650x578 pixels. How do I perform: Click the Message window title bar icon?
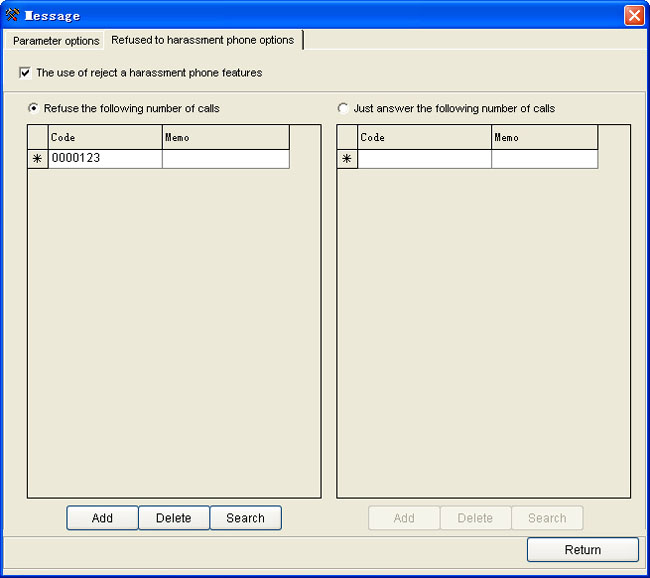coord(13,15)
